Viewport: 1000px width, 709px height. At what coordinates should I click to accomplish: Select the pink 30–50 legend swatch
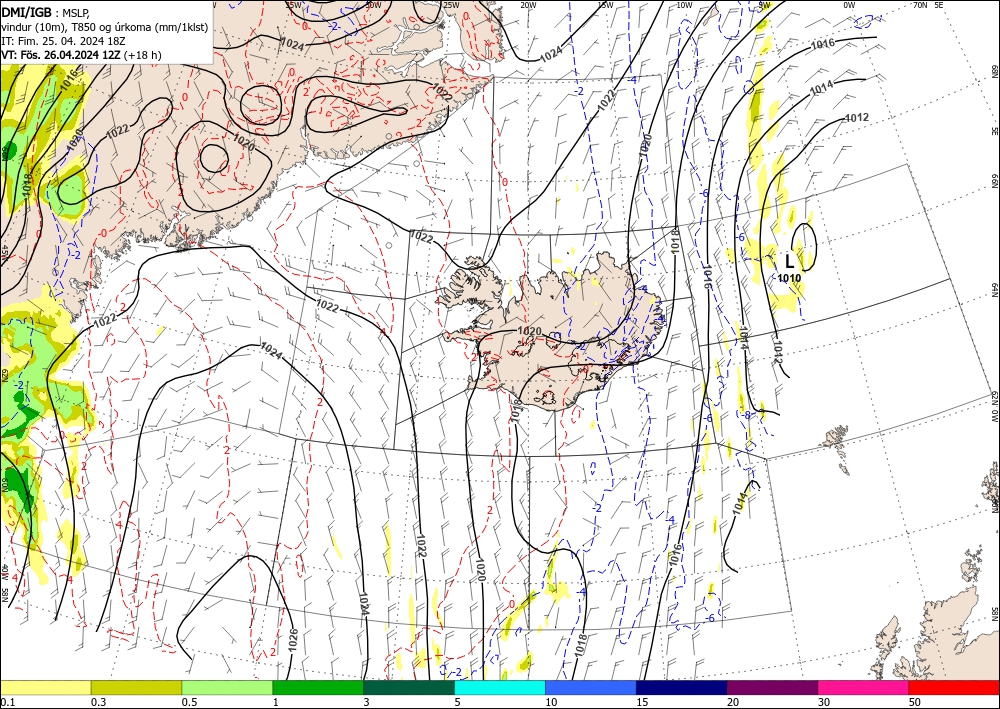point(864,687)
